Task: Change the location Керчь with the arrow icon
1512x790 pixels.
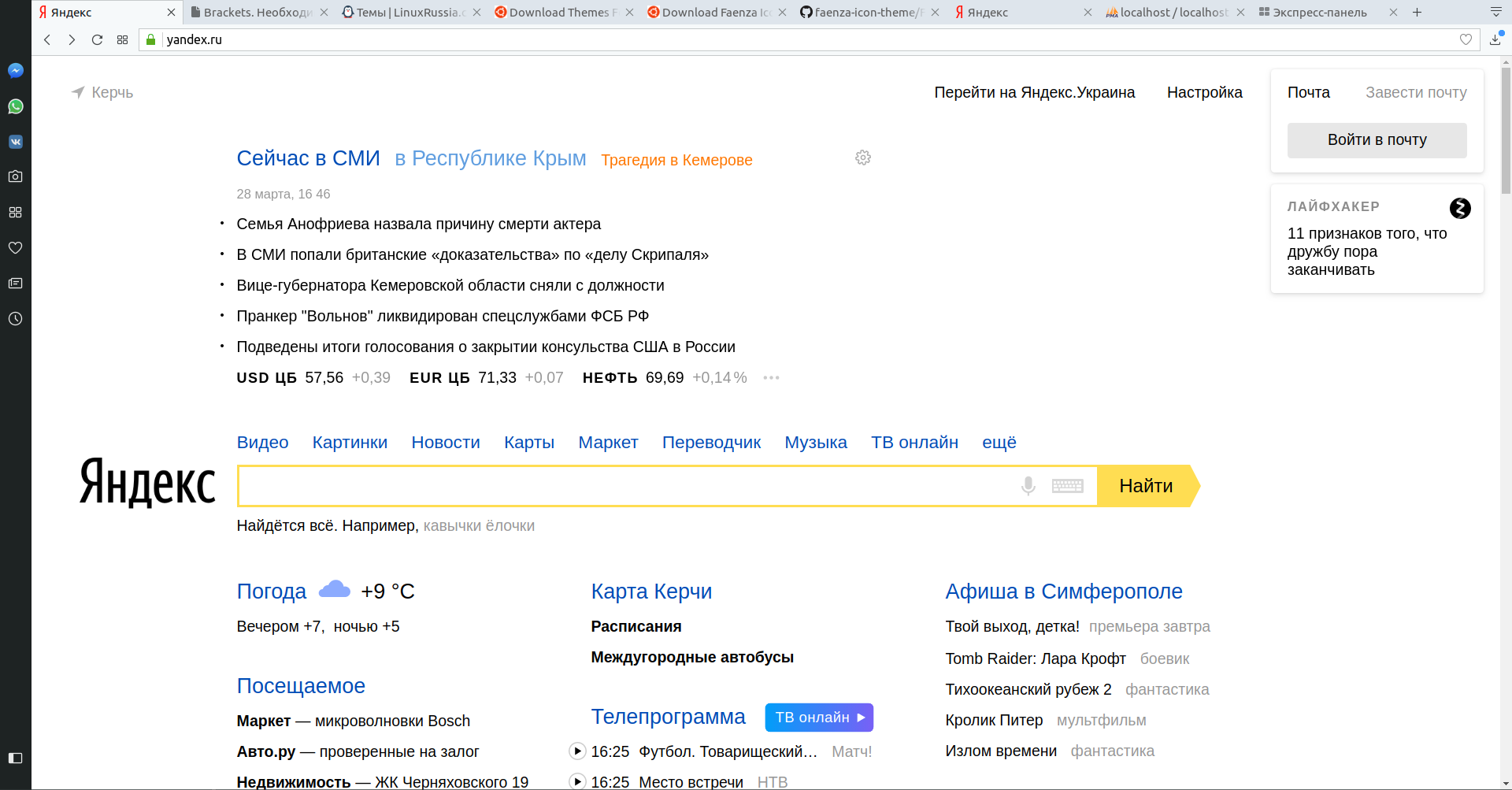Action: (x=78, y=92)
